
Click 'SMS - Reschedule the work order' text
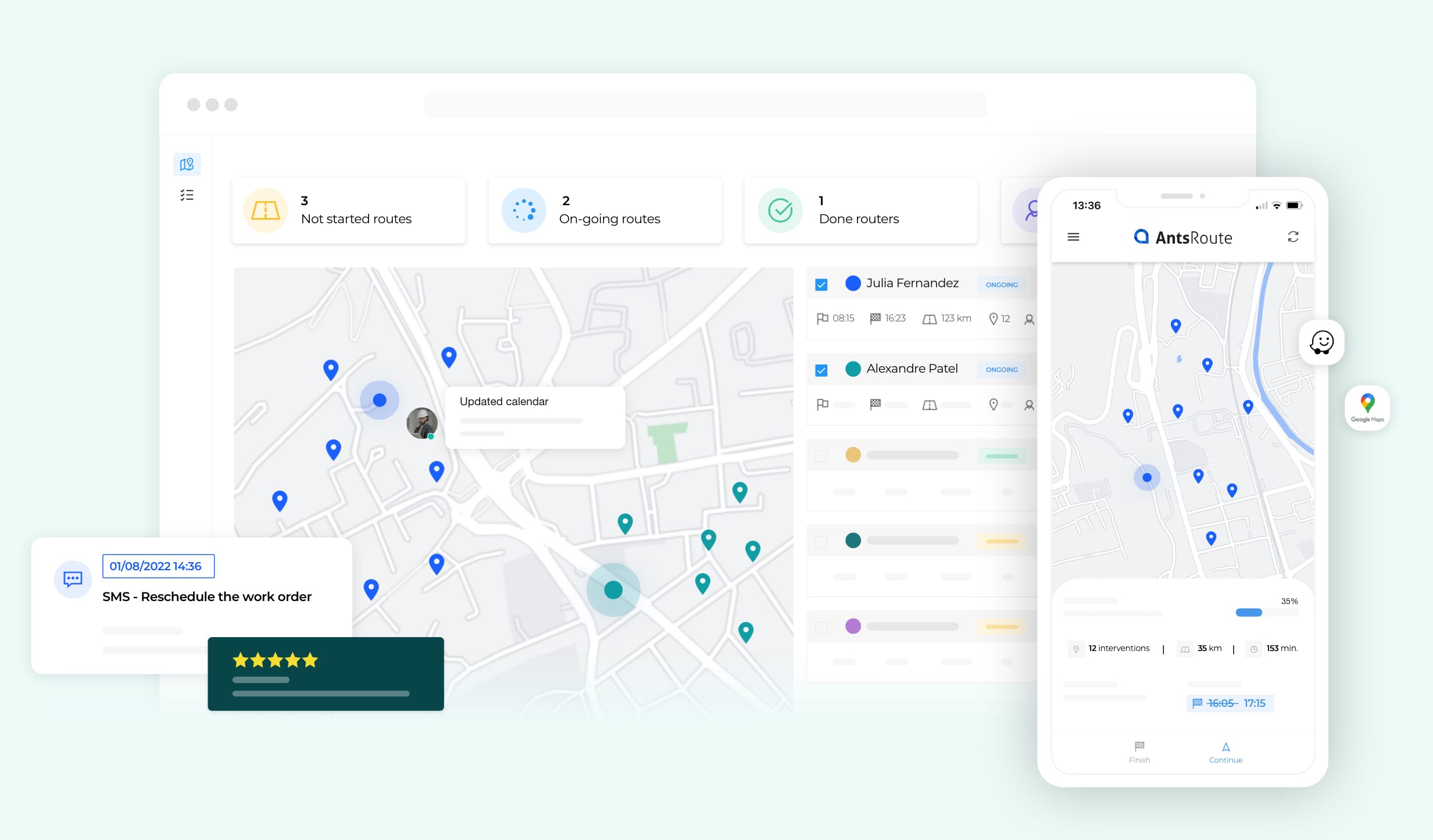click(207, 596)
